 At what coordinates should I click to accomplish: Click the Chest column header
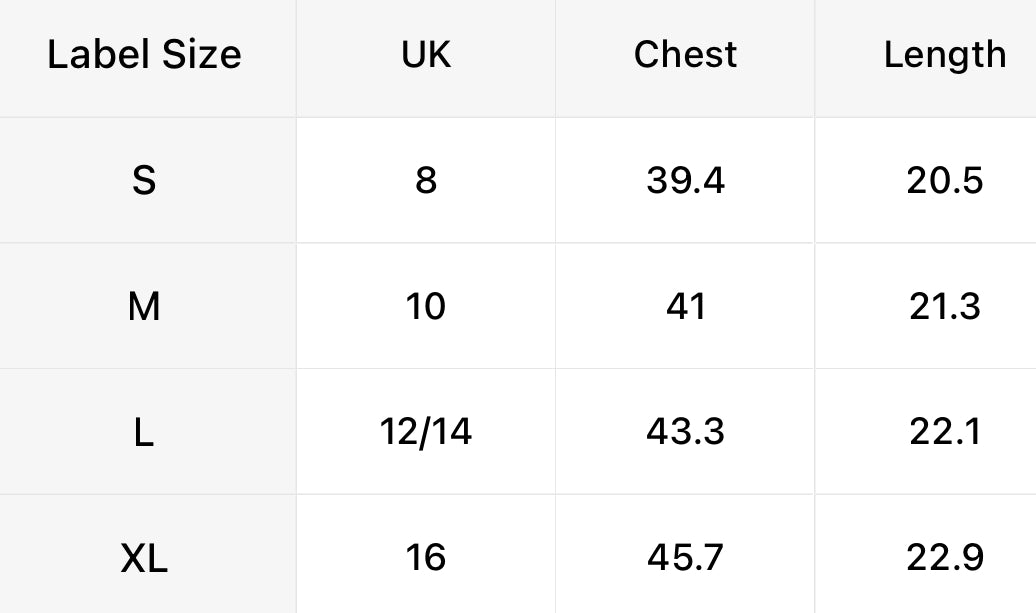pos(685,54)
